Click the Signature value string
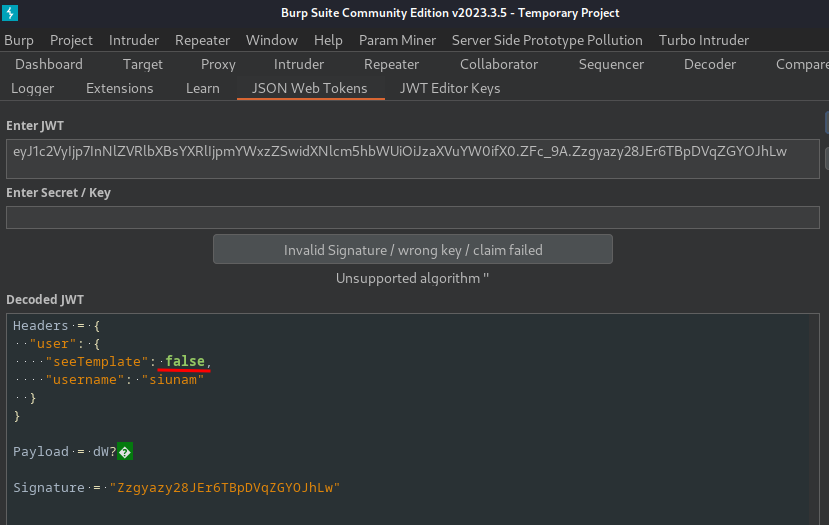Image resolution: width=829 pixels, height=525 pixels. (x=225, y=487)
